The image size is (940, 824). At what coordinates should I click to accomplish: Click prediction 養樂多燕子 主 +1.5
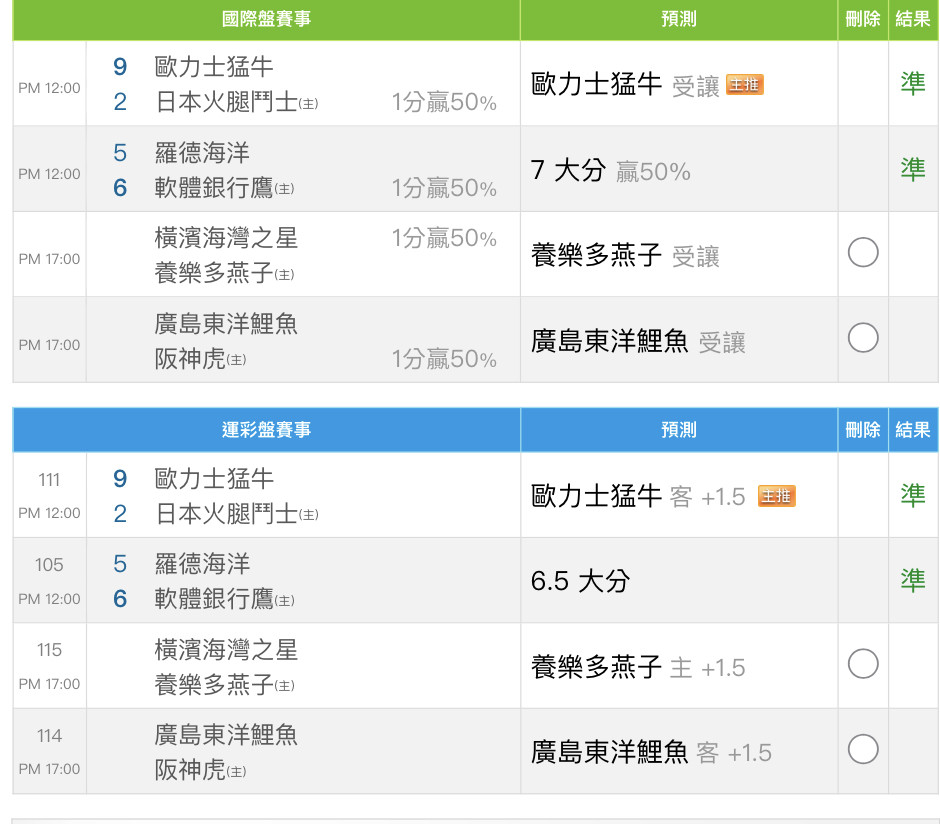[x=638, y=667]
